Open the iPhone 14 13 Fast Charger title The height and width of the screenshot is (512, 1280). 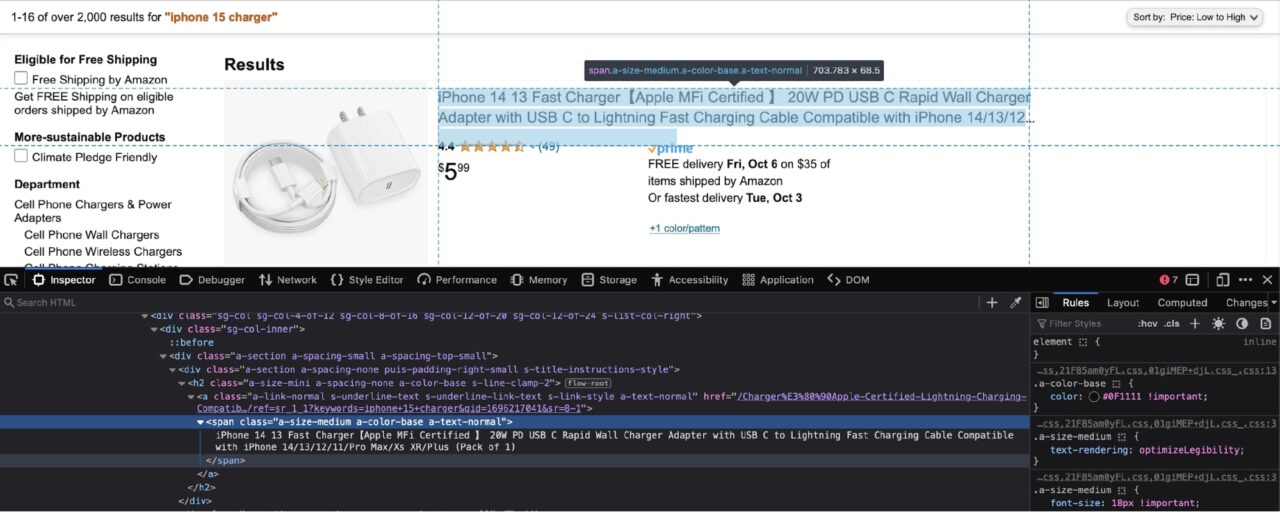tap(735, 107)
